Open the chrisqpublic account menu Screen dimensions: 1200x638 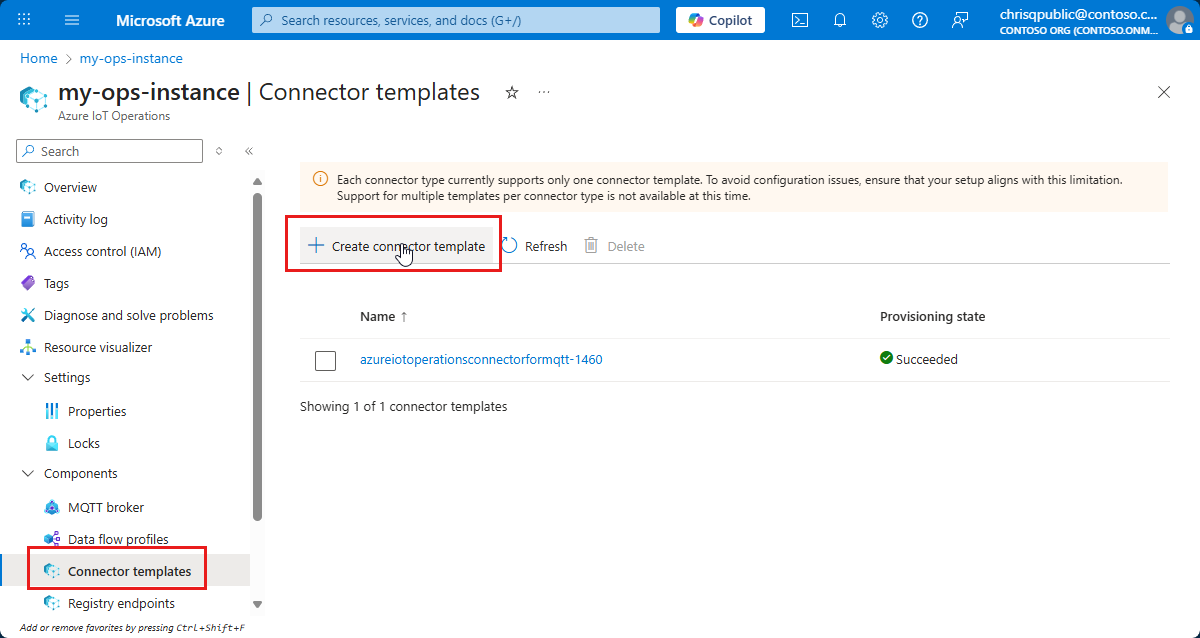point(1097,20)
